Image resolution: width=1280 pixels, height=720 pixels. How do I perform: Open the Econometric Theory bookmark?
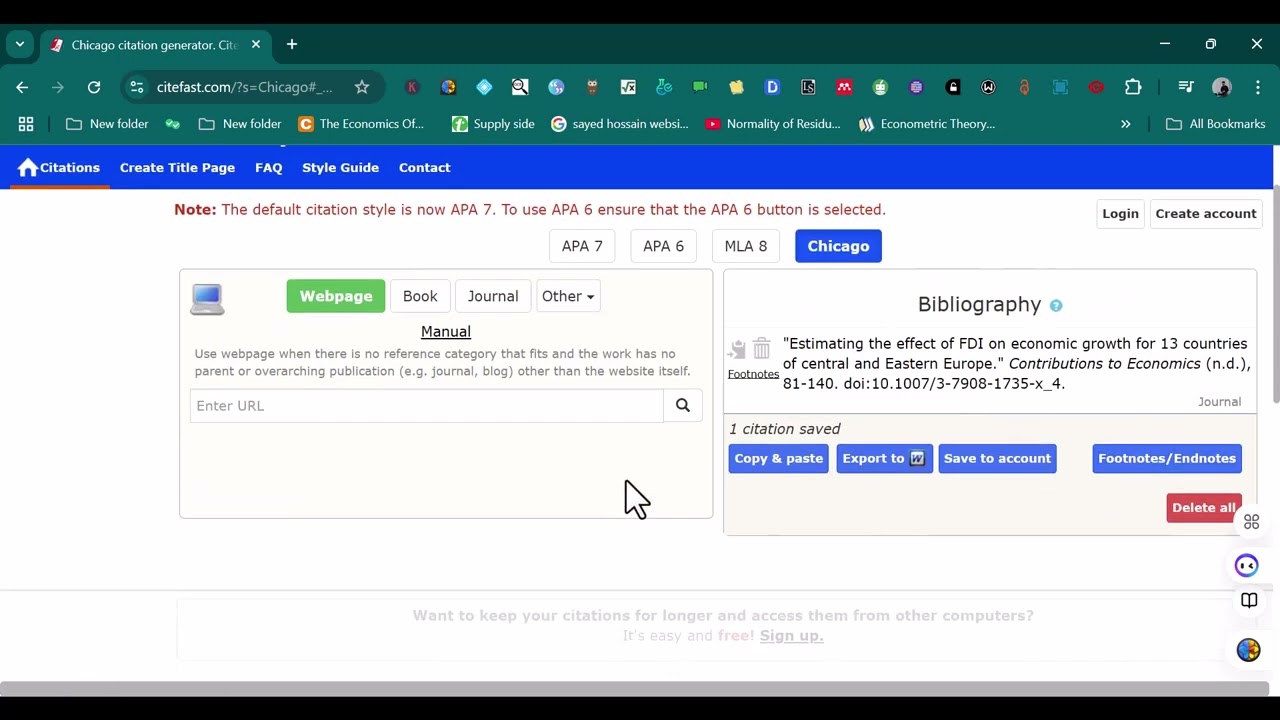click(927, 124)
